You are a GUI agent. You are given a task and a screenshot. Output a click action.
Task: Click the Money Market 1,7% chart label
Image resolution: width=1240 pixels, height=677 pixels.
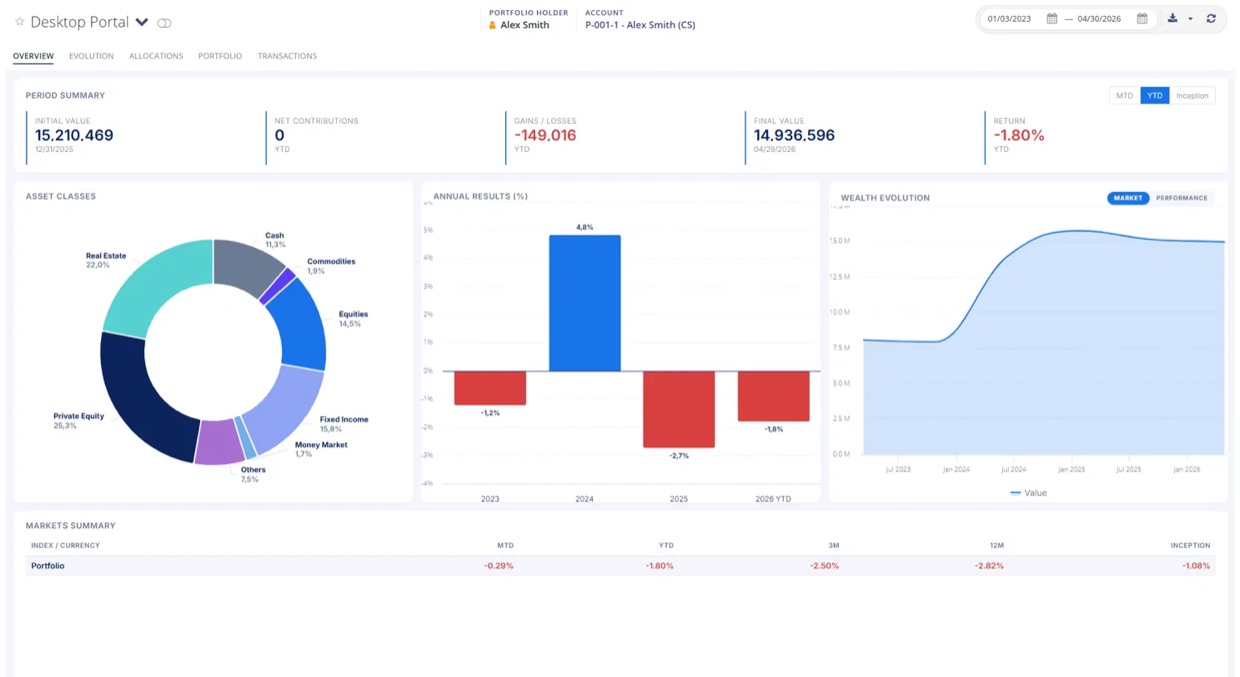pyautogui.click(x=321, y=449)
